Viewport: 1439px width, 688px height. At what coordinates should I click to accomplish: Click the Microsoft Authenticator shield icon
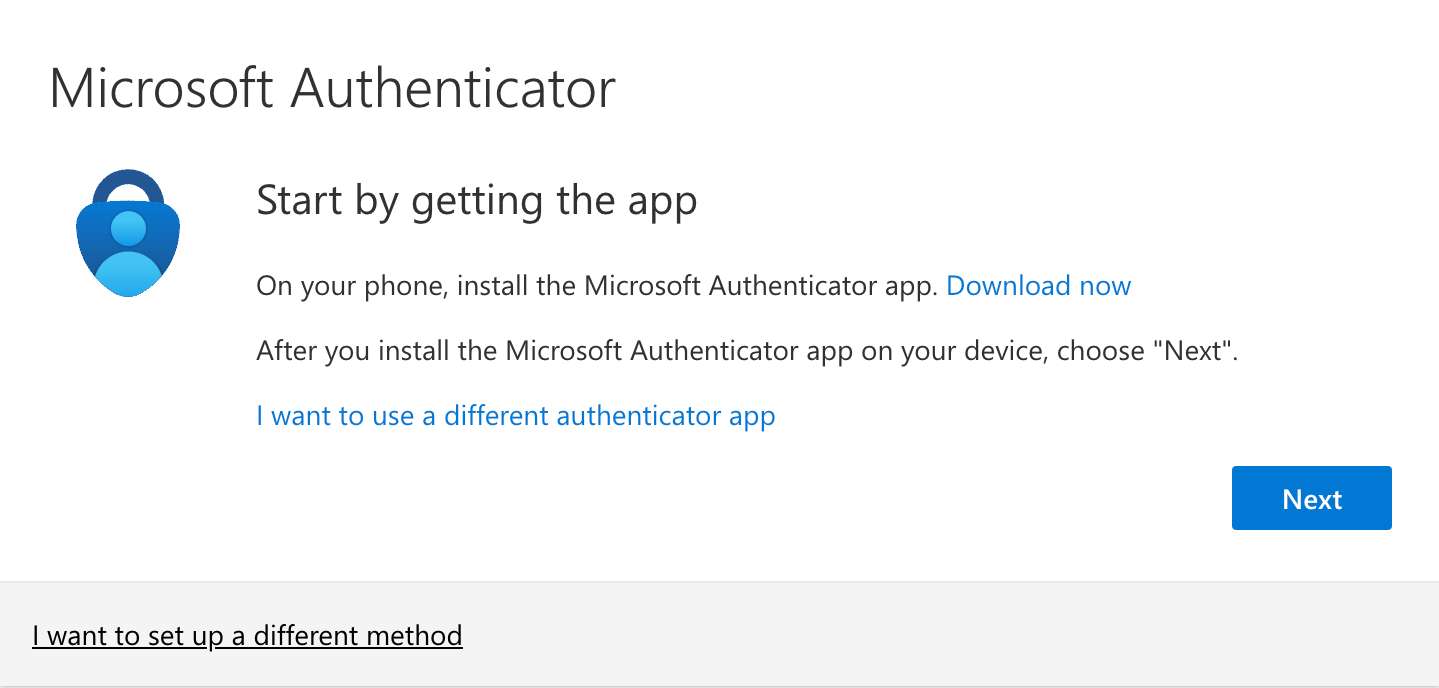(129, 233)
